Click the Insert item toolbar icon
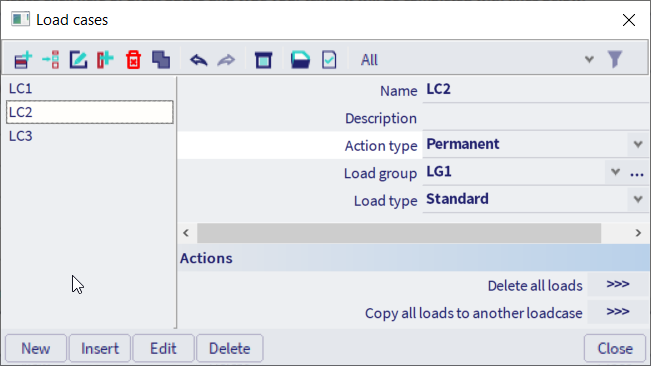The height and width of the screenshot is (366, 651). pyautogui.click(x=51, y=60)
